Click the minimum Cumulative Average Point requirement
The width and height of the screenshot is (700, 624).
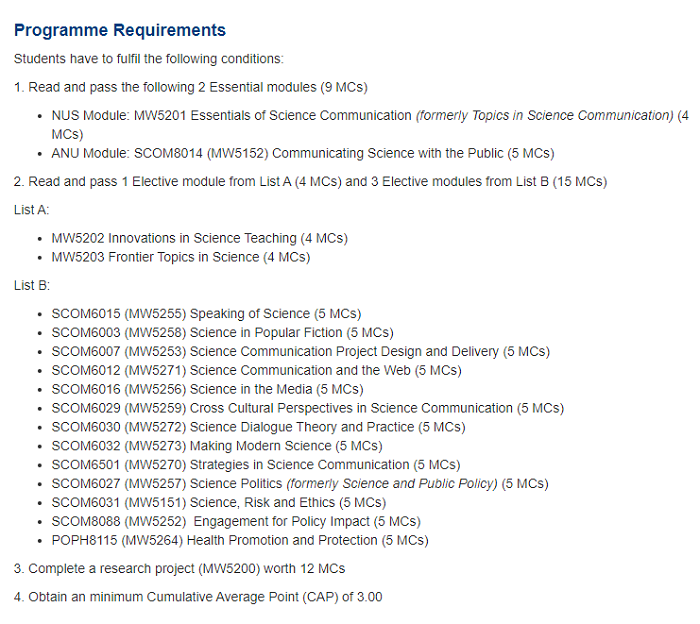[198, 597]
